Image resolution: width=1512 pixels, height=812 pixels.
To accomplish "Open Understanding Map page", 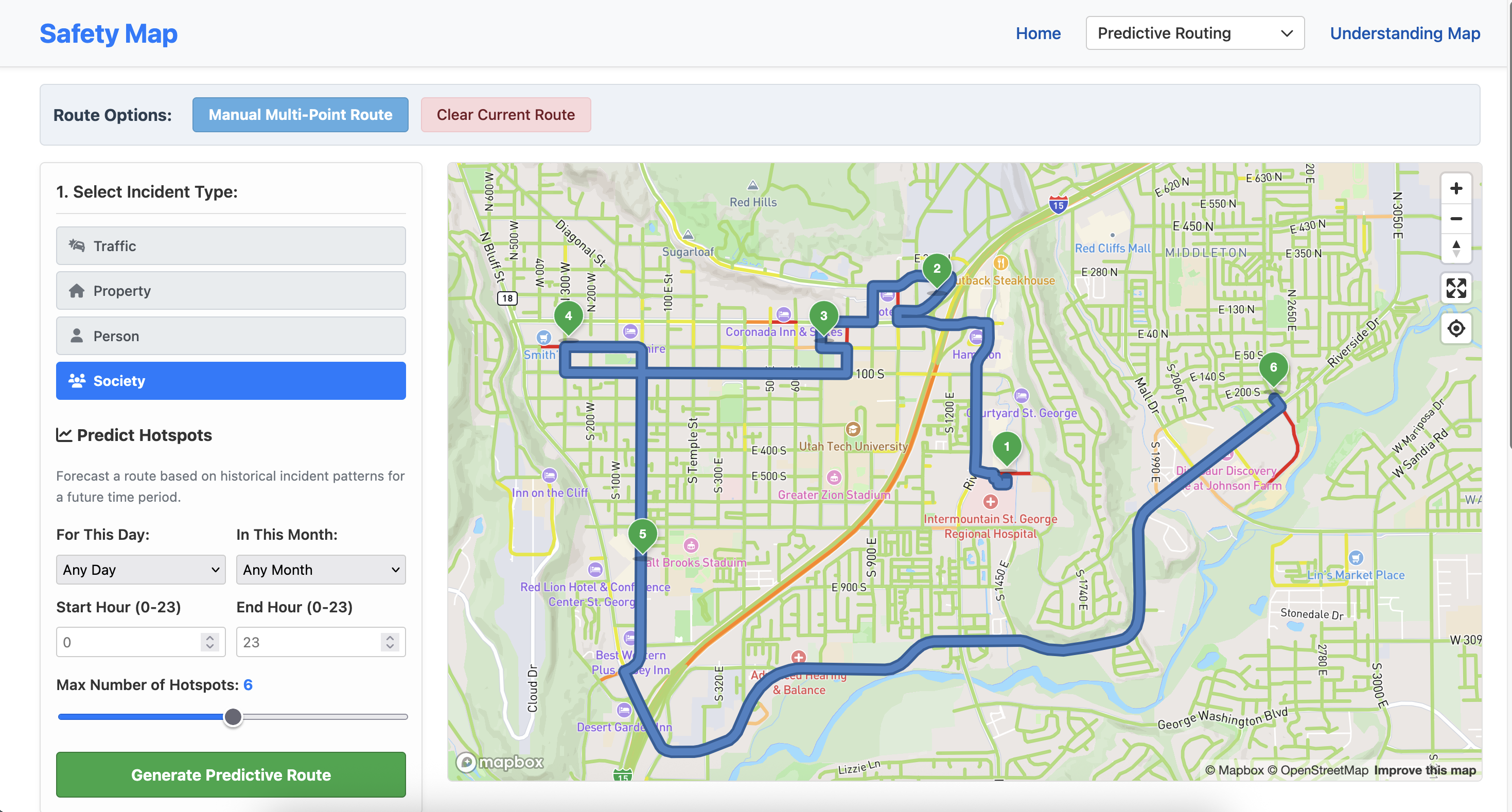I will point(1404,33).
